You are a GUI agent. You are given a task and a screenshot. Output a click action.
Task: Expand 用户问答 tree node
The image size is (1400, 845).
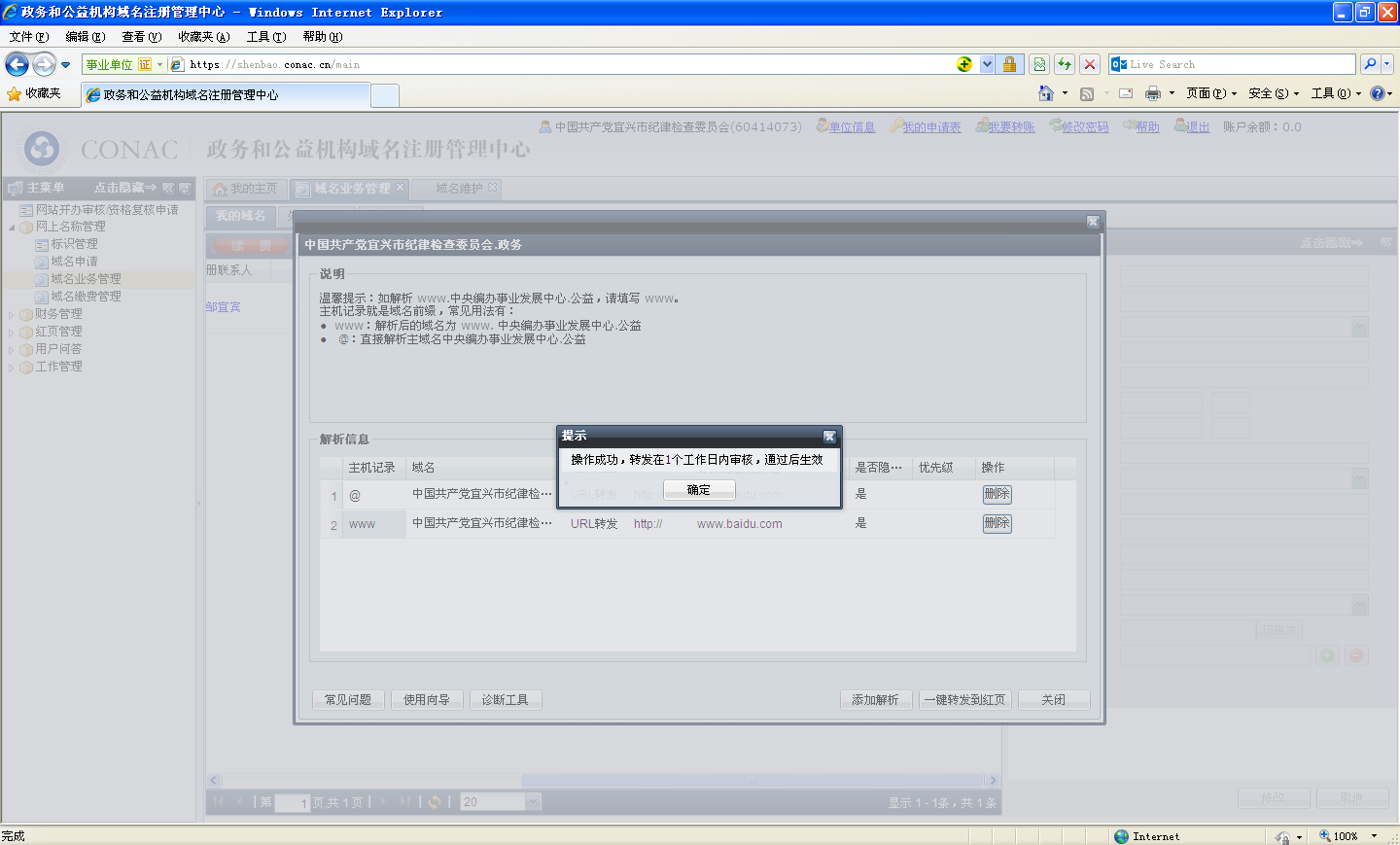[x=12, y=349]
